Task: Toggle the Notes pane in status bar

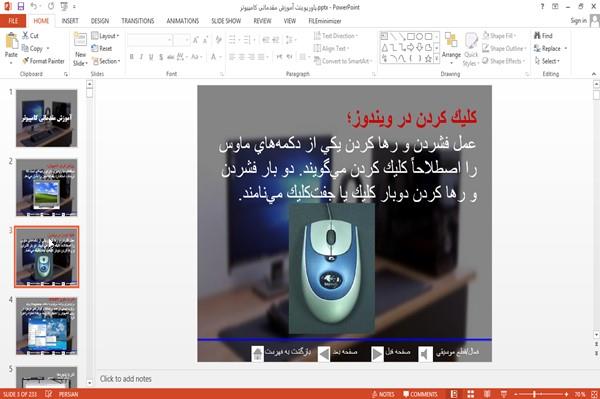Action: pos(383,394)
